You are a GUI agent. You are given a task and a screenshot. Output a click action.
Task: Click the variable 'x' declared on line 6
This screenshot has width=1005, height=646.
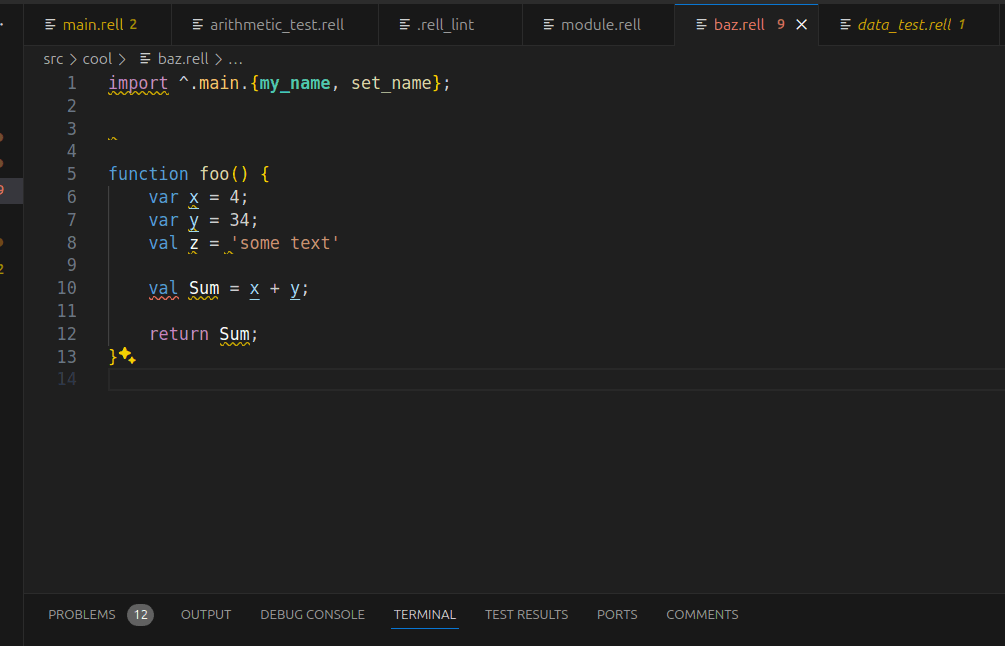point(194,197)
